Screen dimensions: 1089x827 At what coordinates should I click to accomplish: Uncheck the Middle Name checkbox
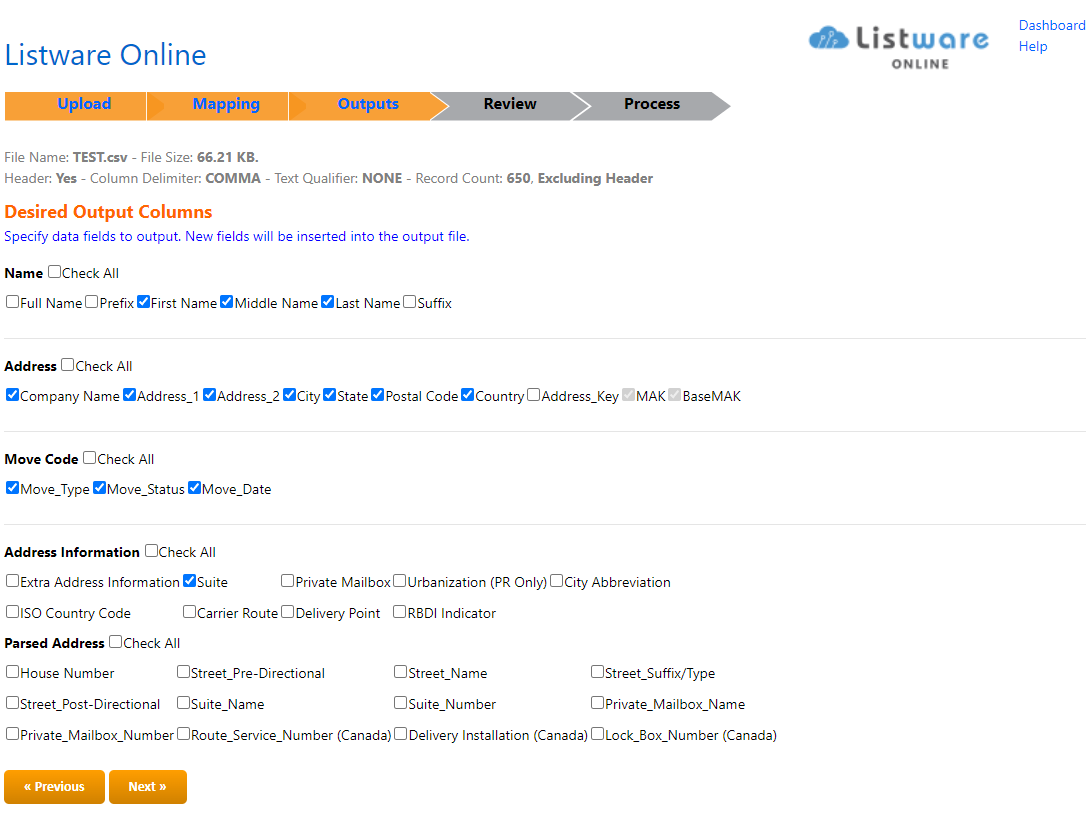coord(227,302)
